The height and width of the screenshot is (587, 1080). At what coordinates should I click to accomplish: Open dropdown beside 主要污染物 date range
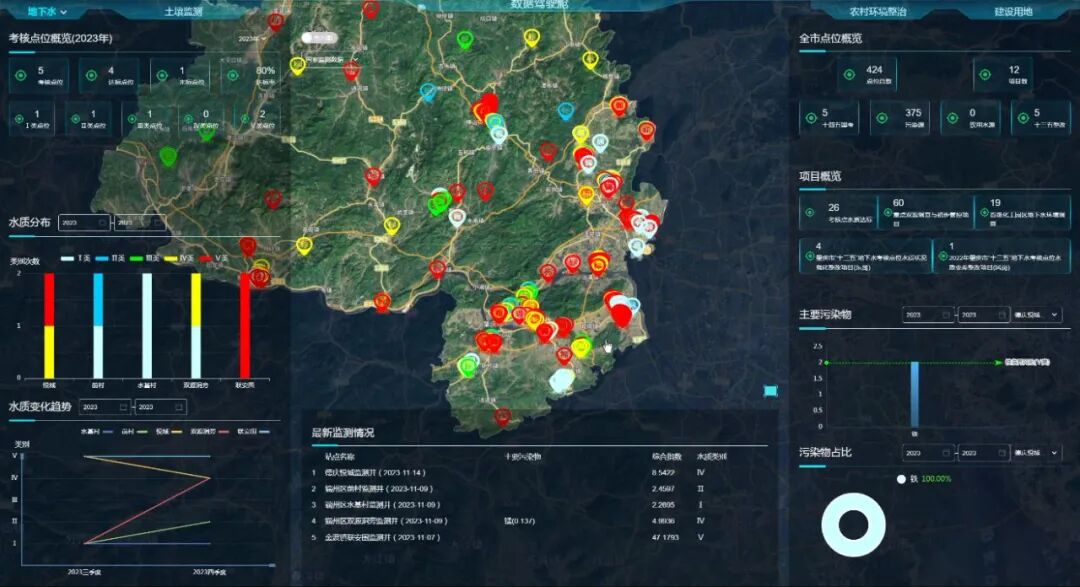1037,315
